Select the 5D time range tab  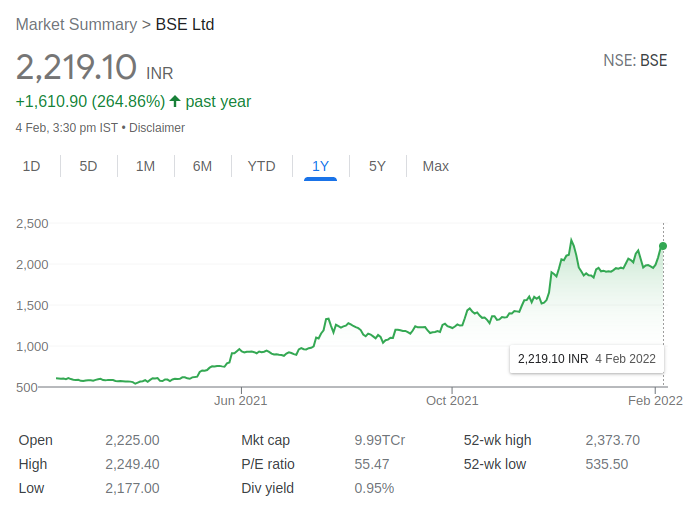click(x=88, y=166)
